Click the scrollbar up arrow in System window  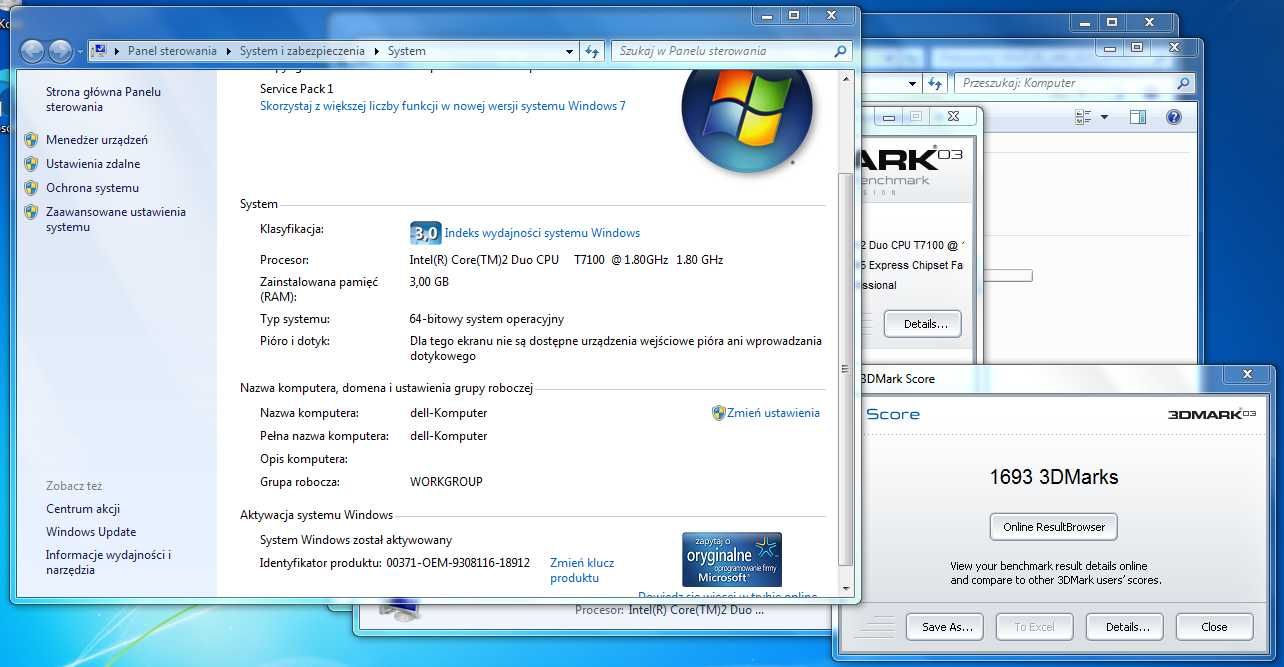click(846, 79)
